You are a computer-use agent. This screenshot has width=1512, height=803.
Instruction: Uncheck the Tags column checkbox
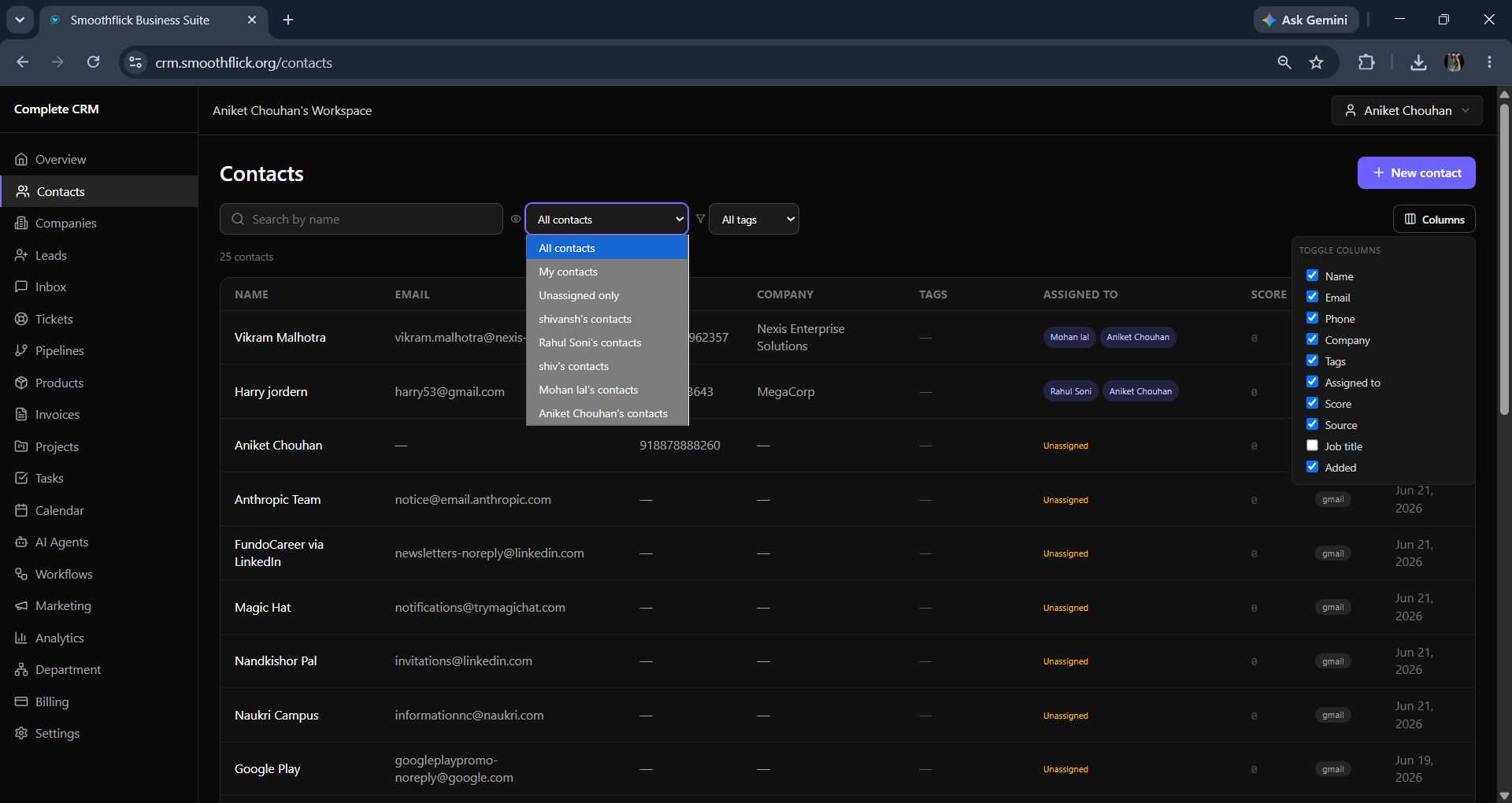point(1312,361)
